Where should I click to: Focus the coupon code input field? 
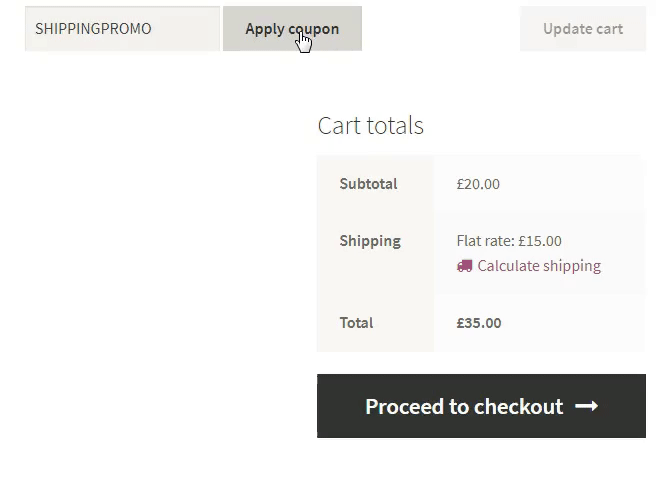point(122,29)
